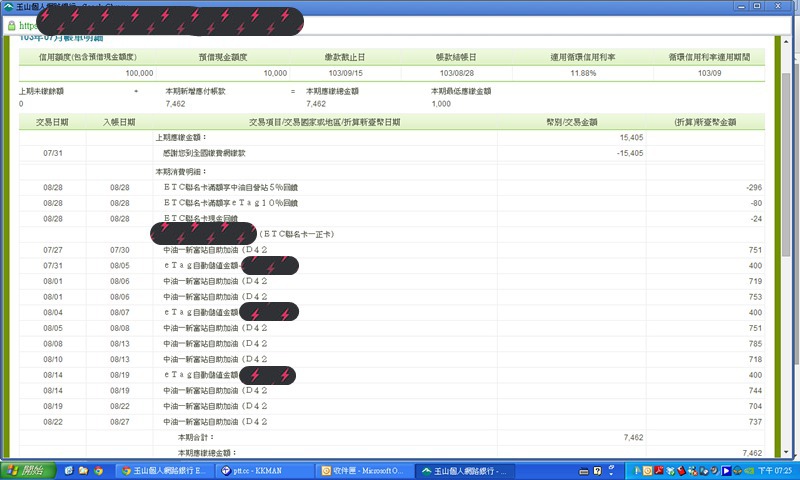Viewport: 800px width, 480px height.
Task: Click the help question mark icon in language bar
Action: click(x=597, y=471)
